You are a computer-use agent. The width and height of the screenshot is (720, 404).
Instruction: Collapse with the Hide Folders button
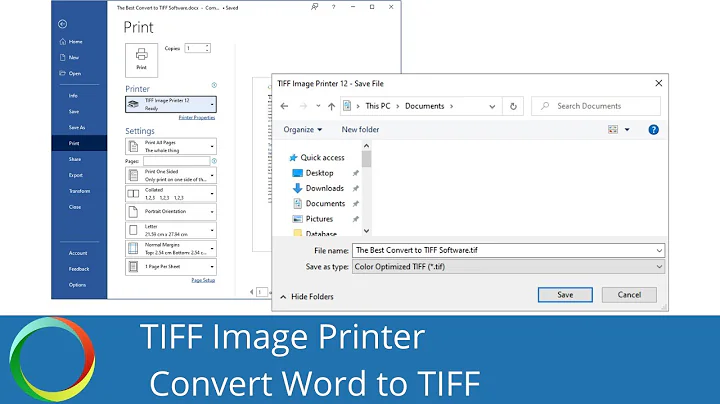[x=307, y=297]
